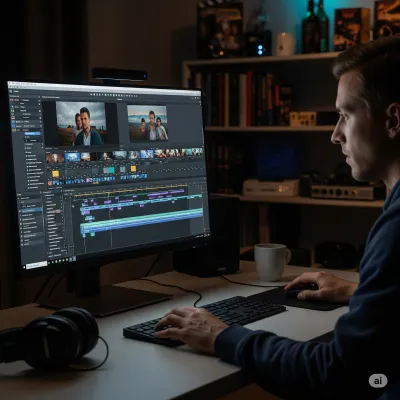
Task: Select the bright blue sky clip thumbnail
Action: (x=72, y=157)
